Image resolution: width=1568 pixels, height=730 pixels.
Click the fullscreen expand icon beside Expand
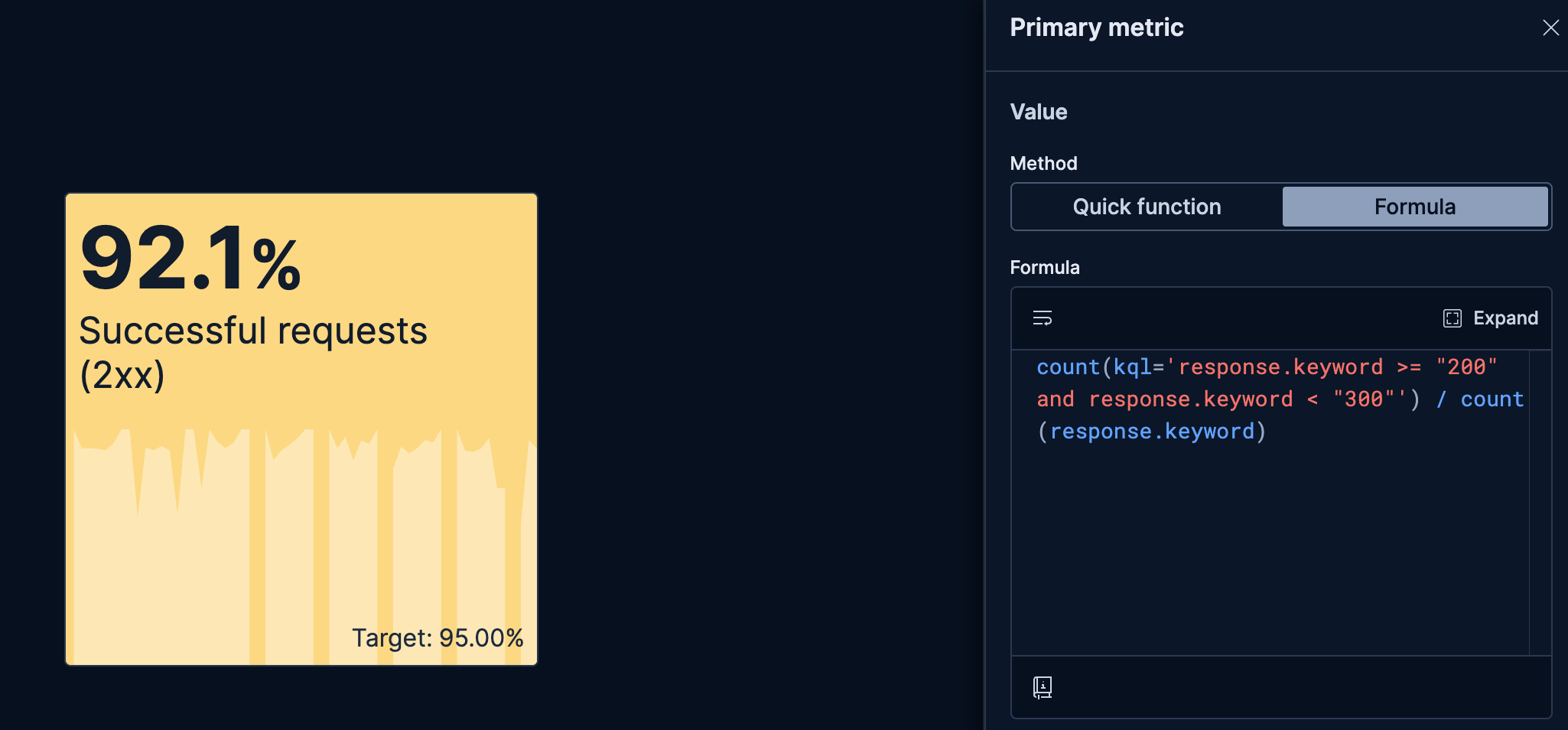pos(1452,318)
